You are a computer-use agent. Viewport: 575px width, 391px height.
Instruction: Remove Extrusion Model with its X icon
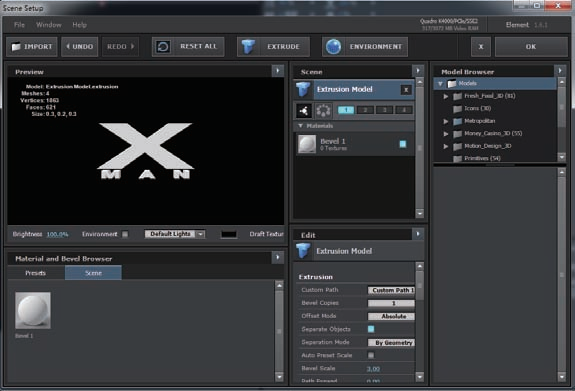[406, 90]
